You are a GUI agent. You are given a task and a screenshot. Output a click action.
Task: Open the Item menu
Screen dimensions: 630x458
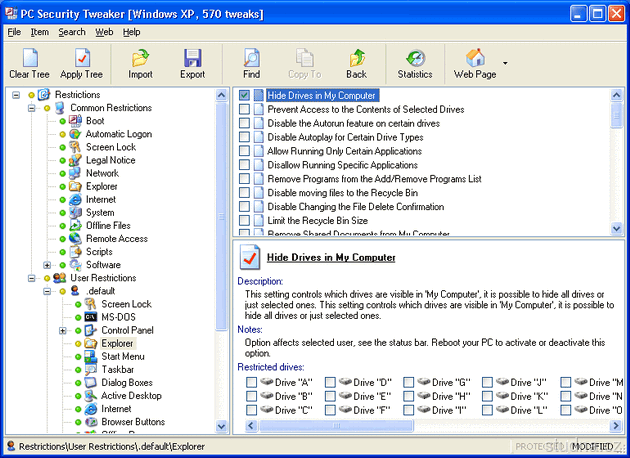point(39,32)
